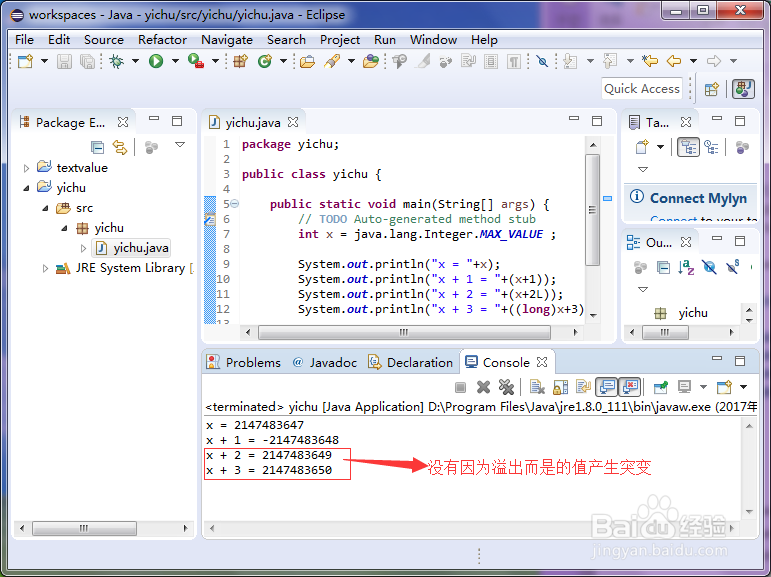Switch to the Javadoc tab
This screenshot has height=577, width=771.
pyautogui.click(x=325, y=363)
